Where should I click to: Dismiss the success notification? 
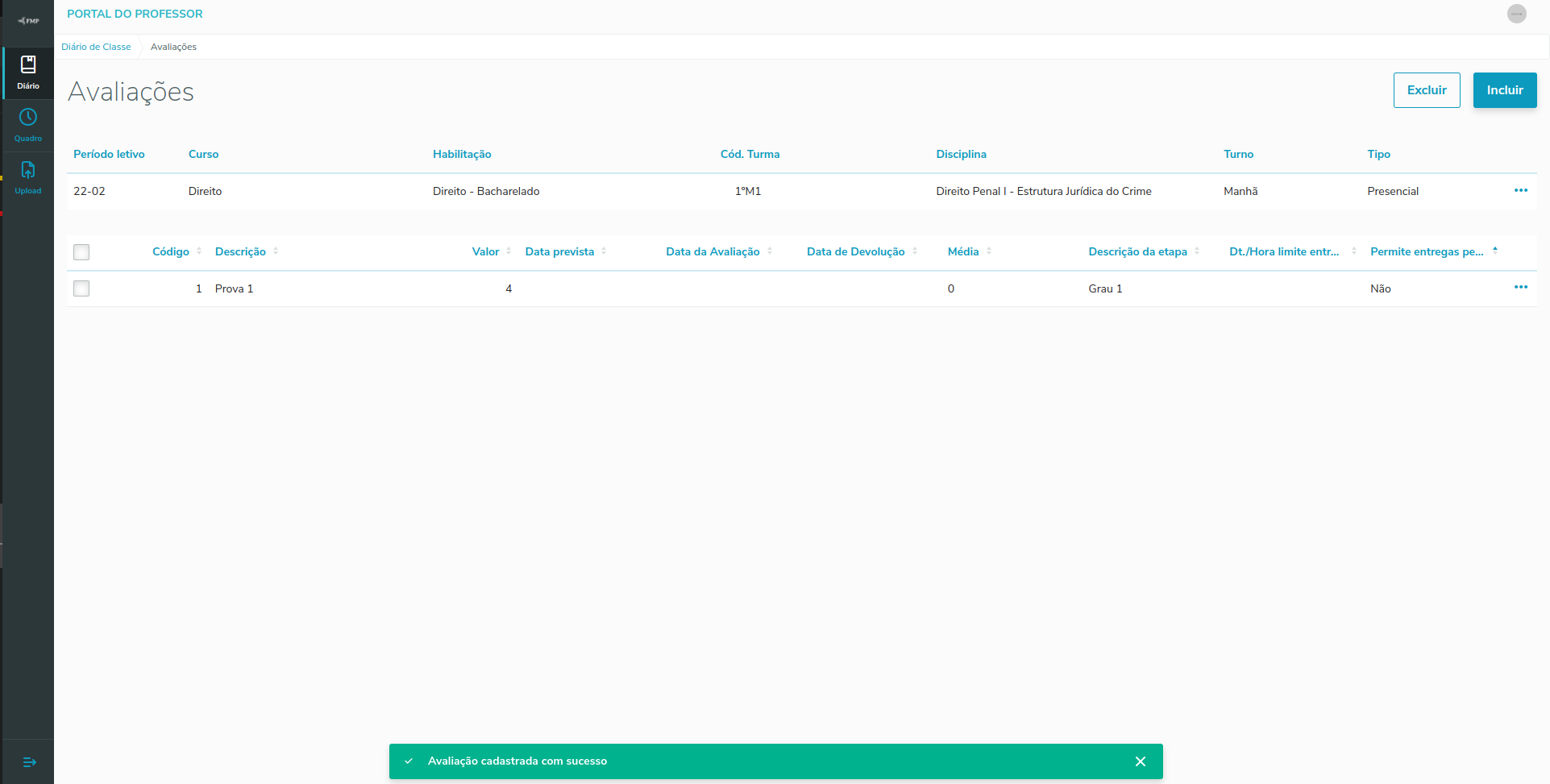[x=1141, y=761]
